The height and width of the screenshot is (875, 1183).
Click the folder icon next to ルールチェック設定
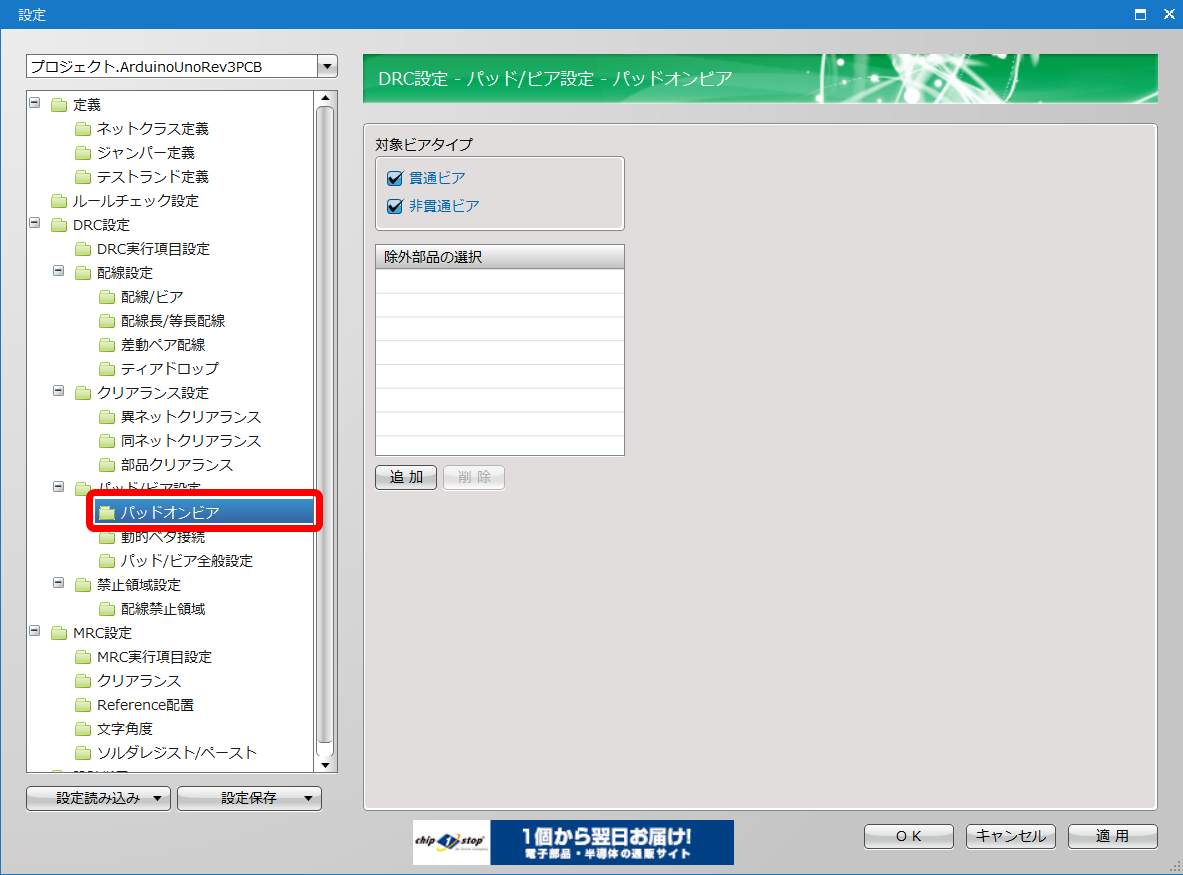pos(58,201)
